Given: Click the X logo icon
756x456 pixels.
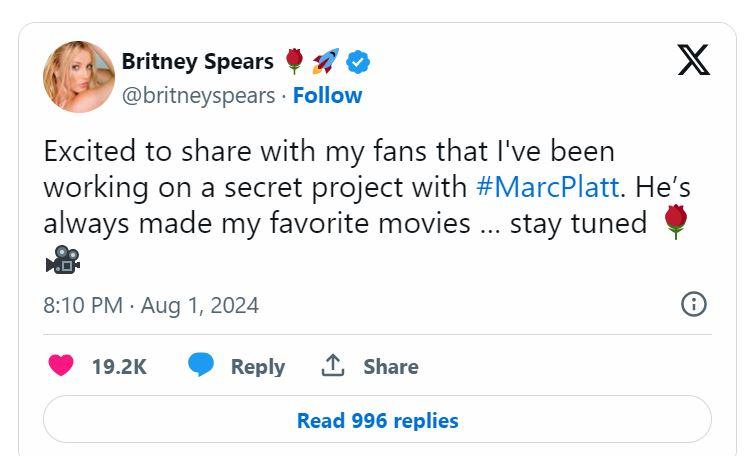Looking at the screenshot, I should point(693,60).
